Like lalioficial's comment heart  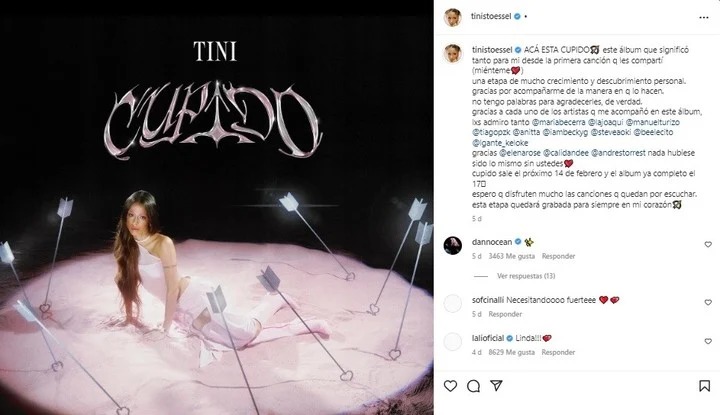click(708, 341)
